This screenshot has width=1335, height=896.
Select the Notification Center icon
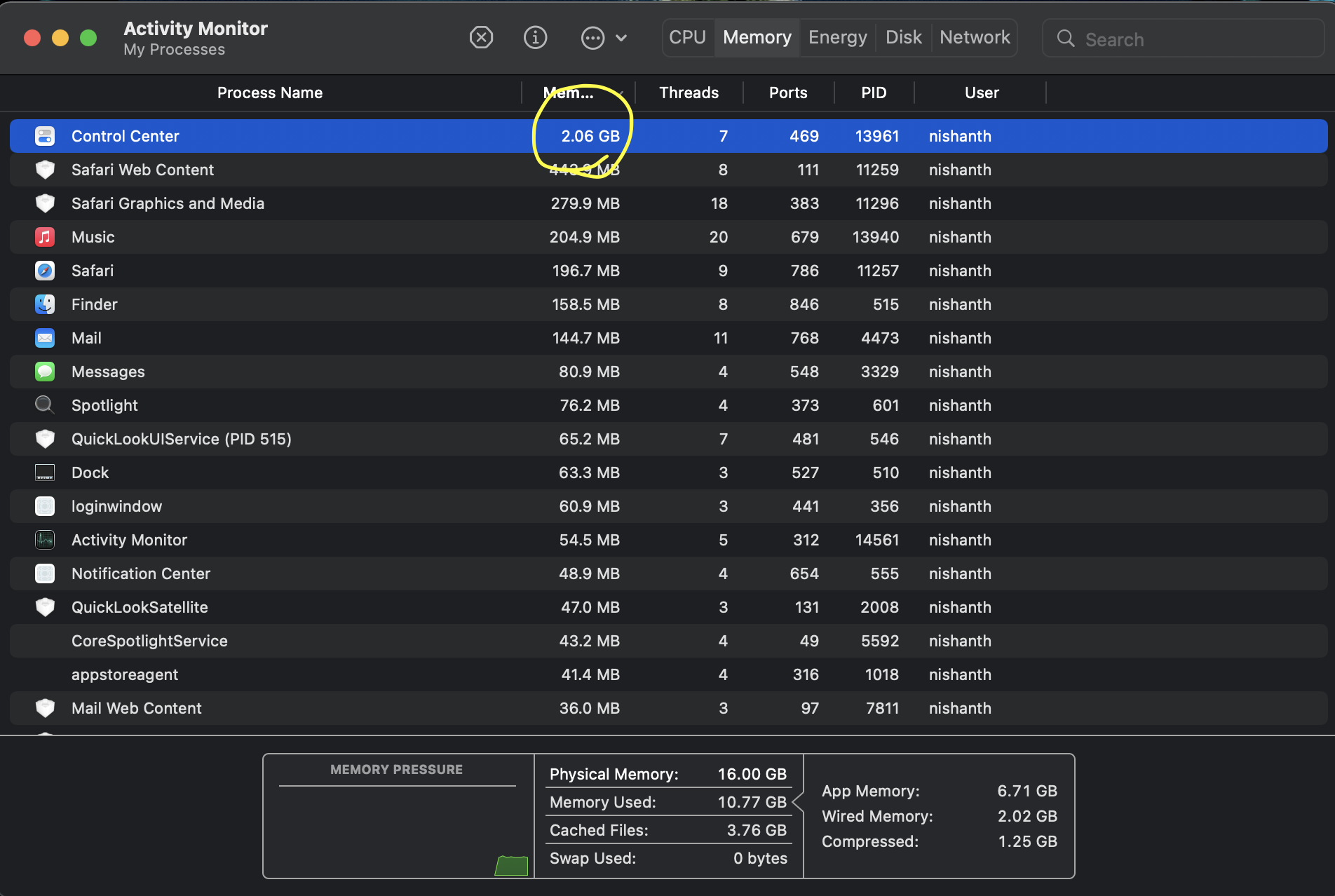coord(45,573)
